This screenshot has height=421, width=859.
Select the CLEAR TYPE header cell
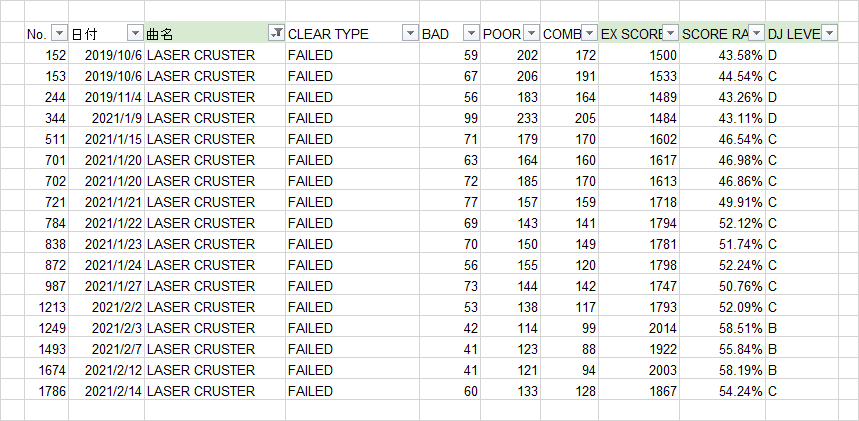[352, 33]
